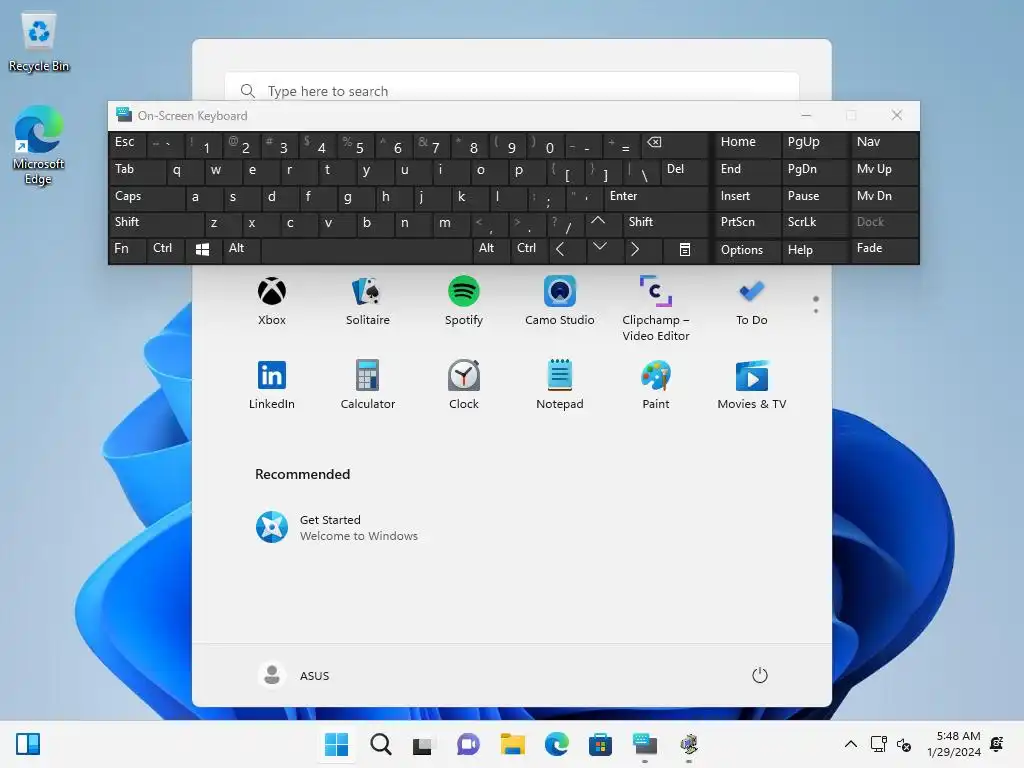Open keyboard Options
The width and height of the screenshot is (1024, 768).
748,250
